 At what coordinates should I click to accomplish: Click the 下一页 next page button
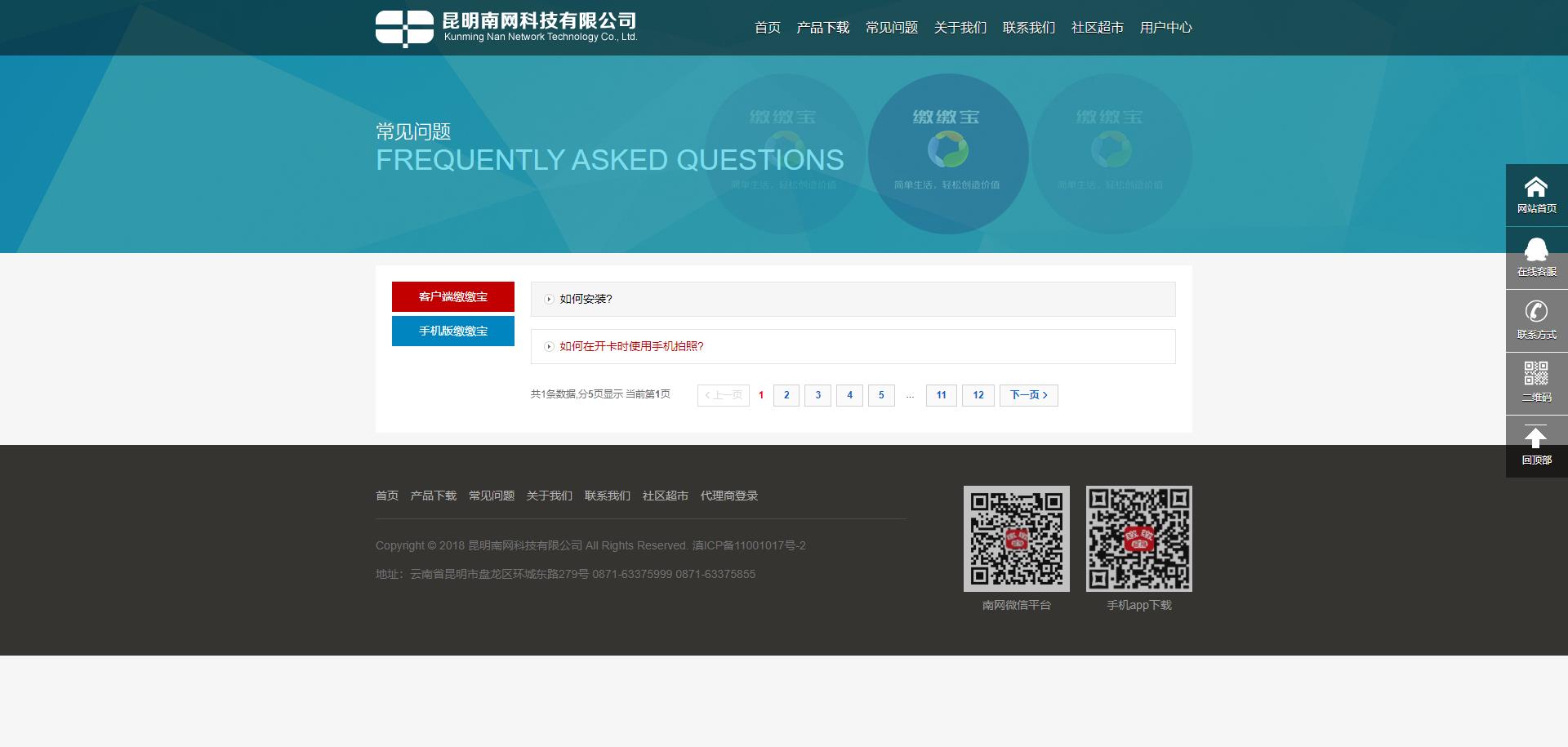1028,395
